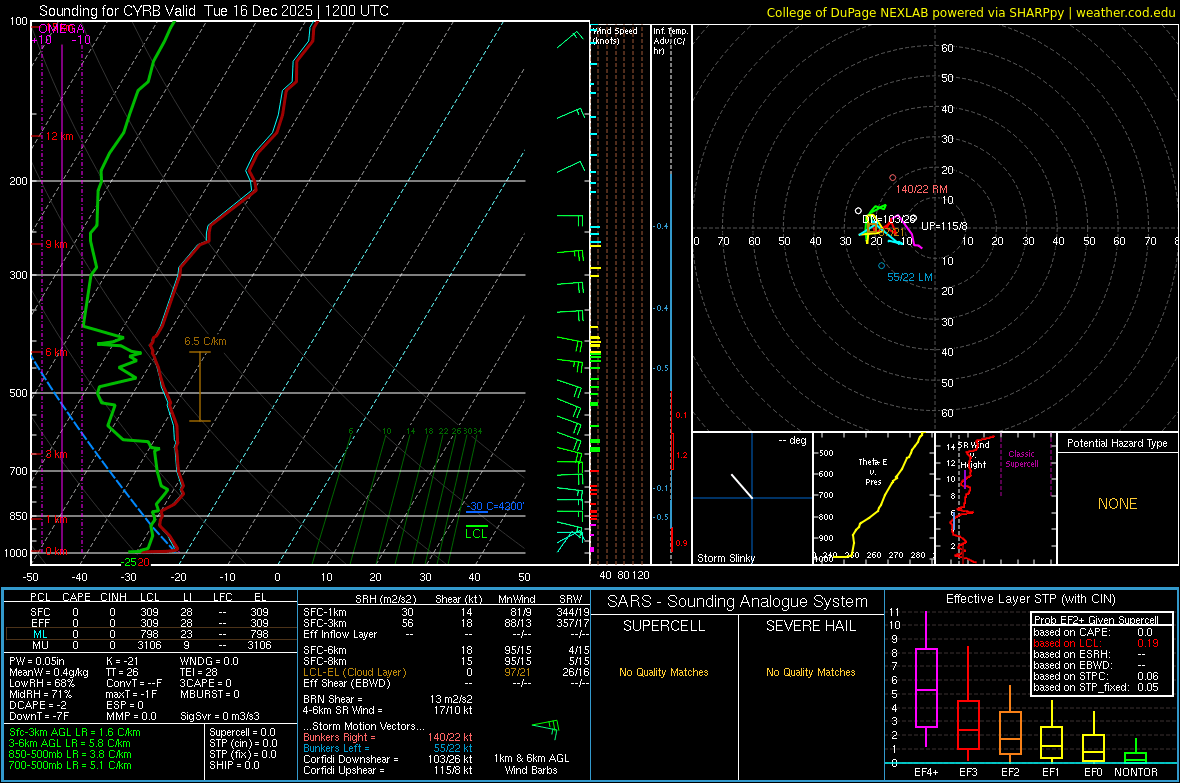
Task: Click the 'SUPERCELL' column header
Action: (664, 626)
